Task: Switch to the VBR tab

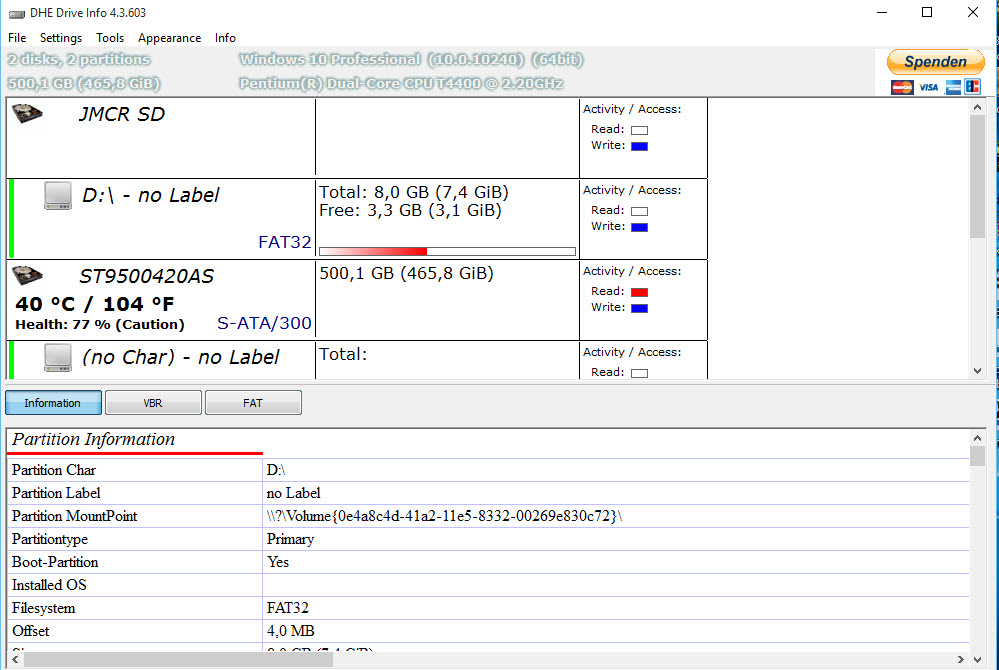Action: click(153, 403)
